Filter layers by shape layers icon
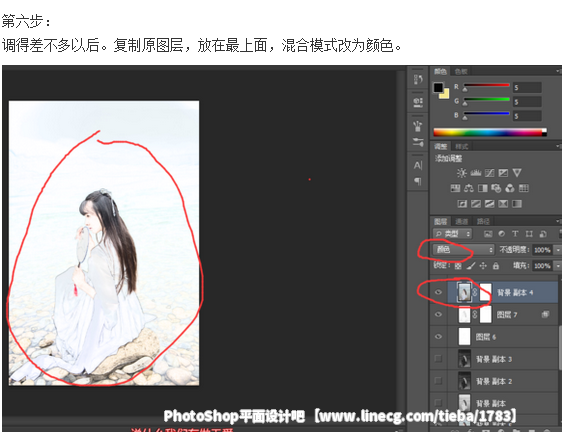Image resolution: width=572 pixels, height=435 pixels. click(x=529, y=234)
